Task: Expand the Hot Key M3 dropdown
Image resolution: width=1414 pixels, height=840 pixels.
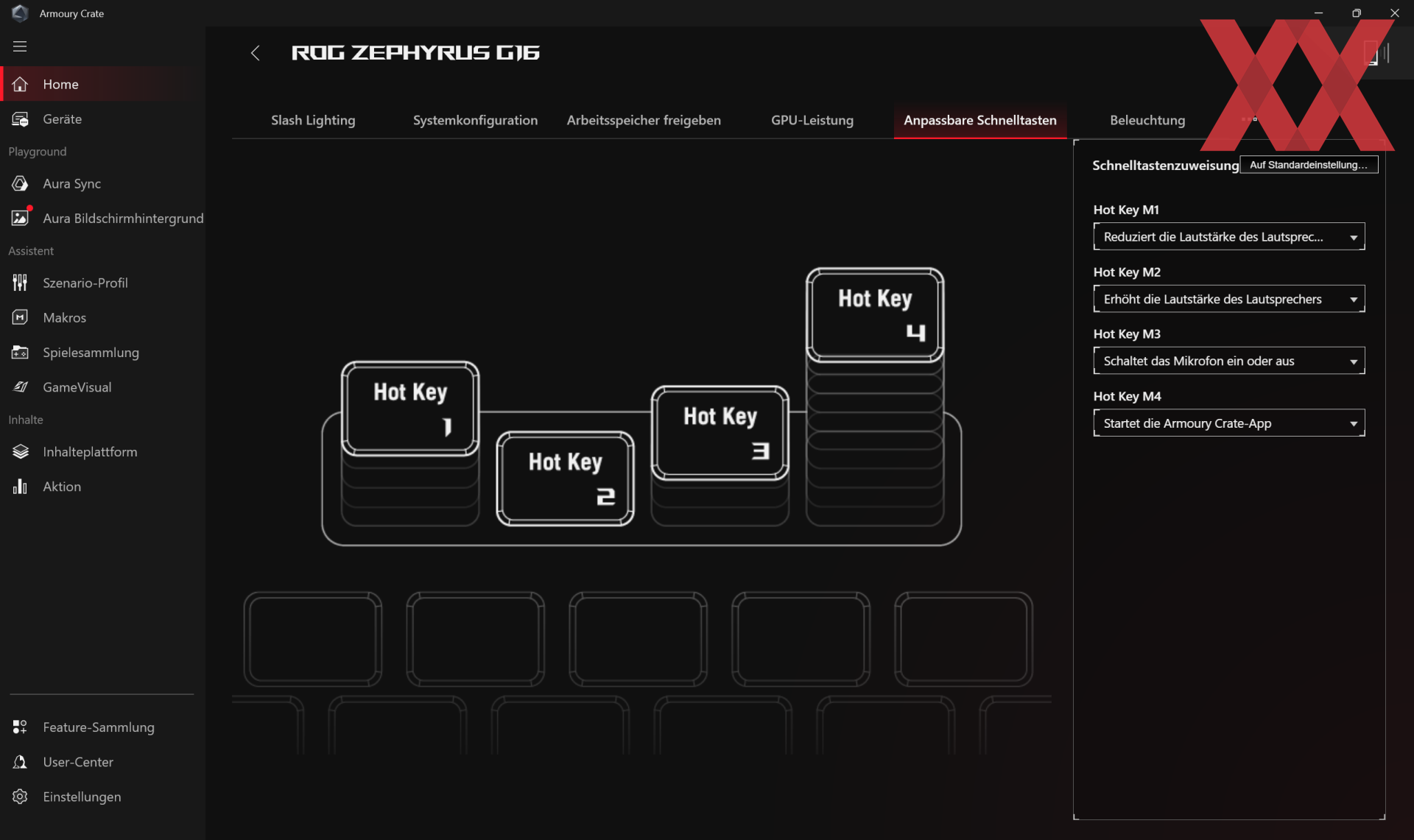Action: click(1228, 361)
